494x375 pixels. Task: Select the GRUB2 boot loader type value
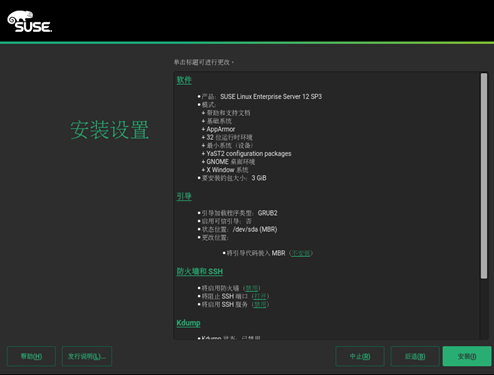tap(267, 213)
